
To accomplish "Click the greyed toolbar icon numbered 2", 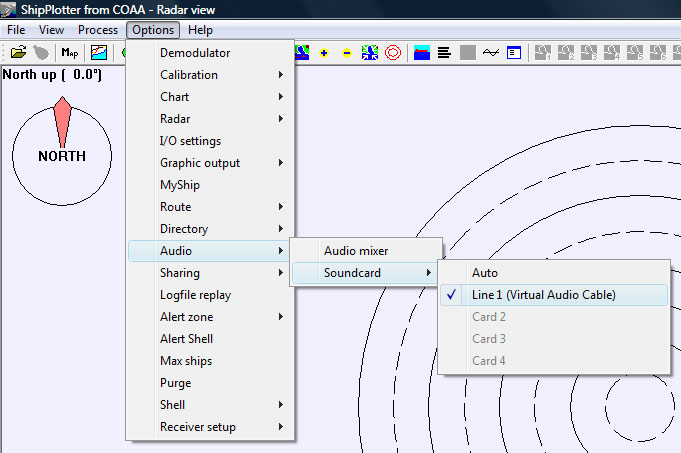I will pos(566,53).
